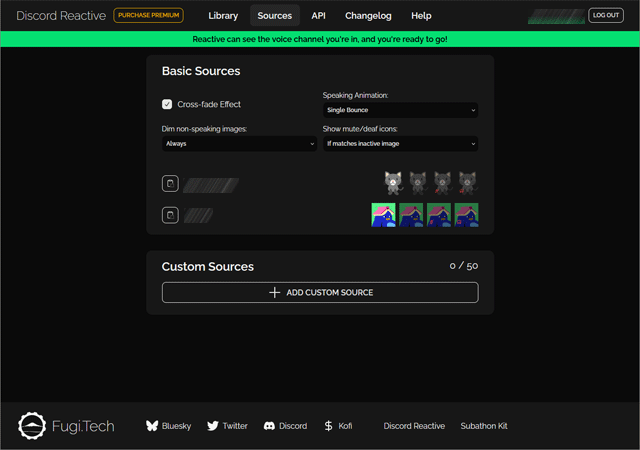Open the Twitter footer link
This screenshot has height=450, width=640.
coord(227,426)
